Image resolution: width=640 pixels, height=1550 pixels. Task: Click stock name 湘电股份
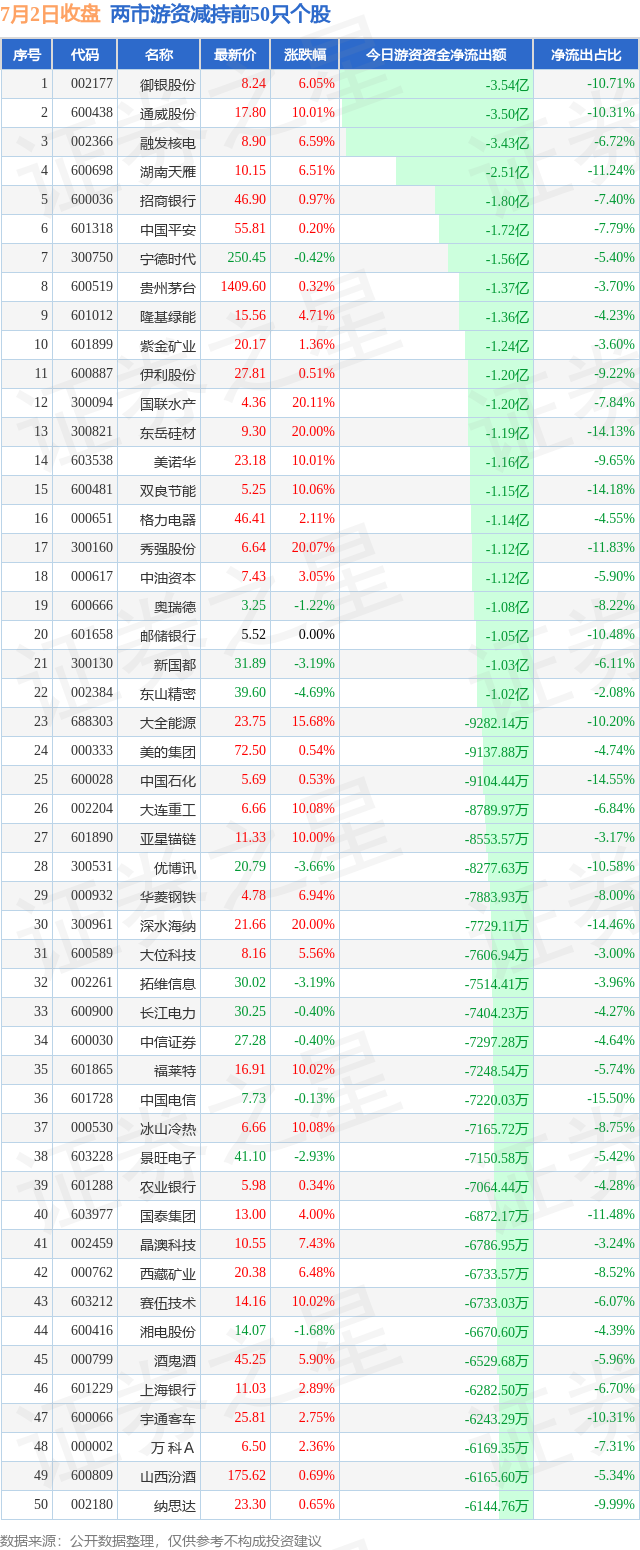[168, 1332]
